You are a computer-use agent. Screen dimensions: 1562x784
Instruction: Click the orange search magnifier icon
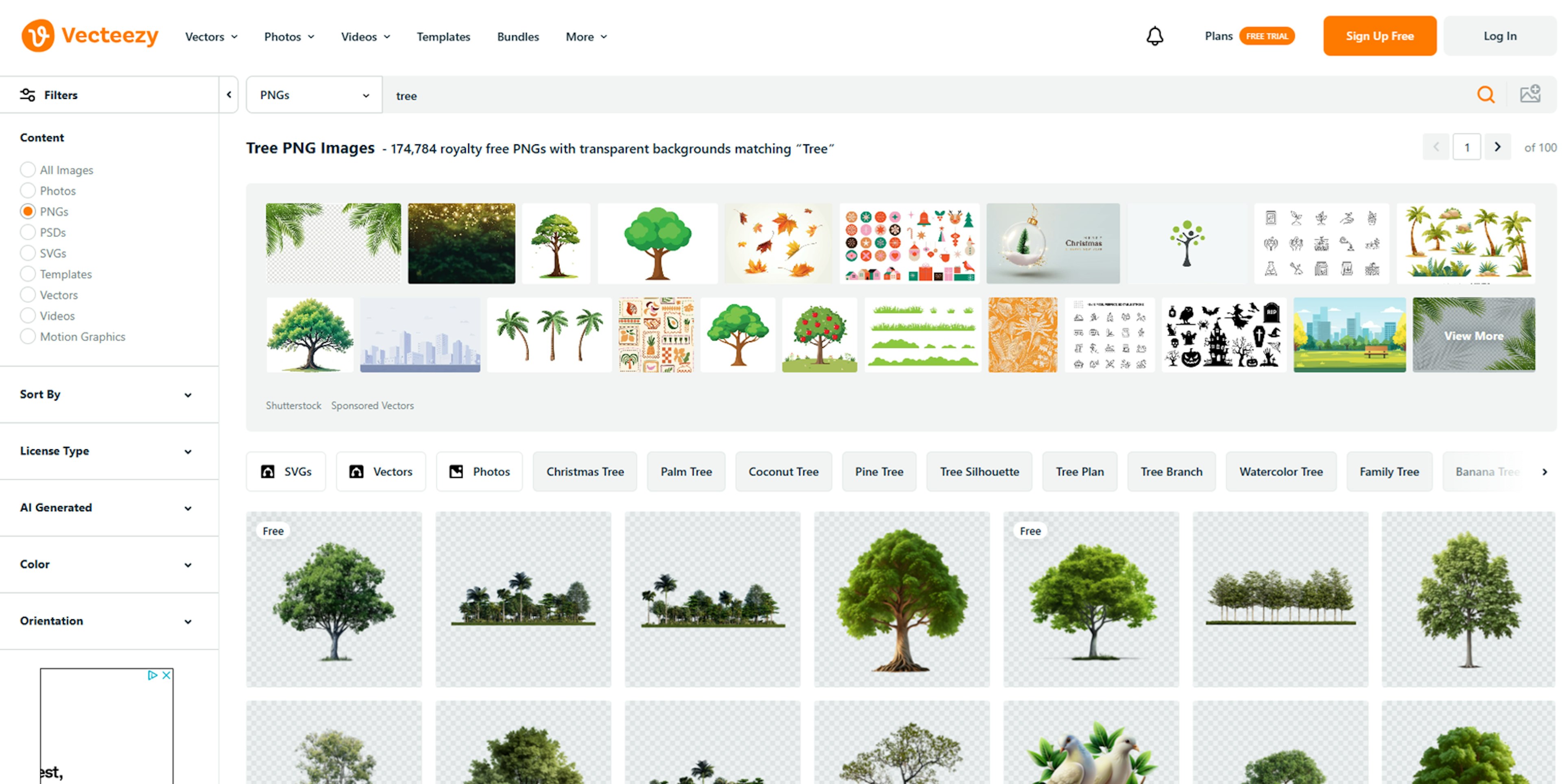pyautogui.click(x=1485, y=95)
